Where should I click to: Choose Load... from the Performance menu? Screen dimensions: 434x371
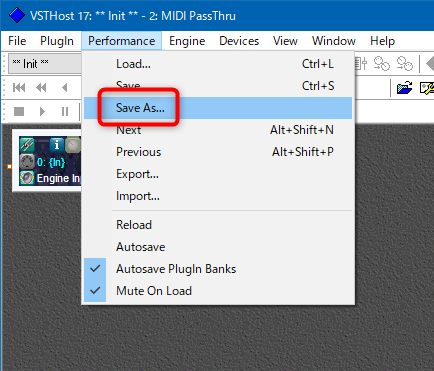218,64
